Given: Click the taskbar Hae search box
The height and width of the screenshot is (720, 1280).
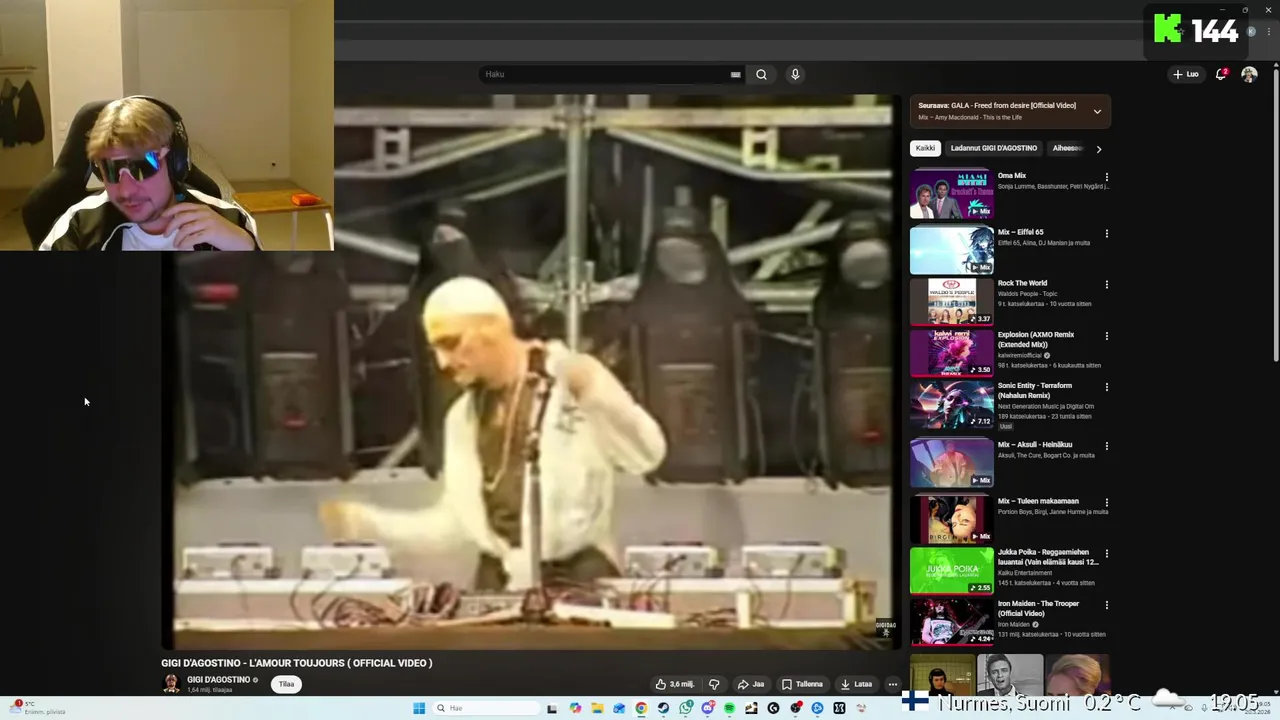Looking at the screenshot, I should click(x=486, y=708).
